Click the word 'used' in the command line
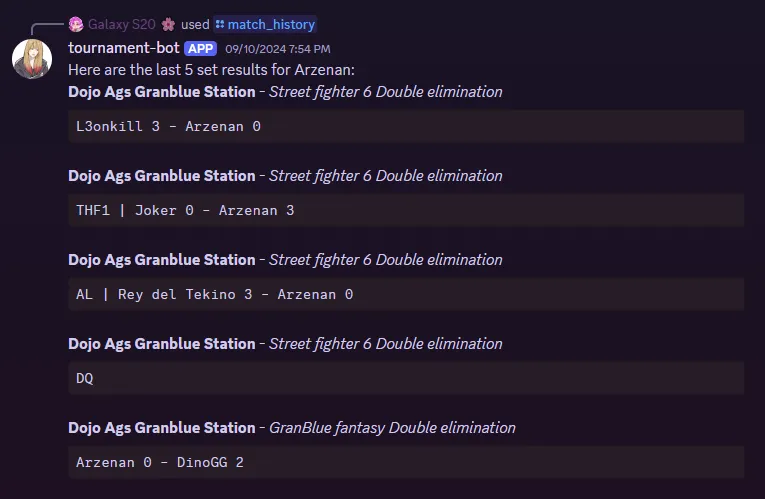The height and width of the screenshot is (499, 765). [x=195, y=24]
